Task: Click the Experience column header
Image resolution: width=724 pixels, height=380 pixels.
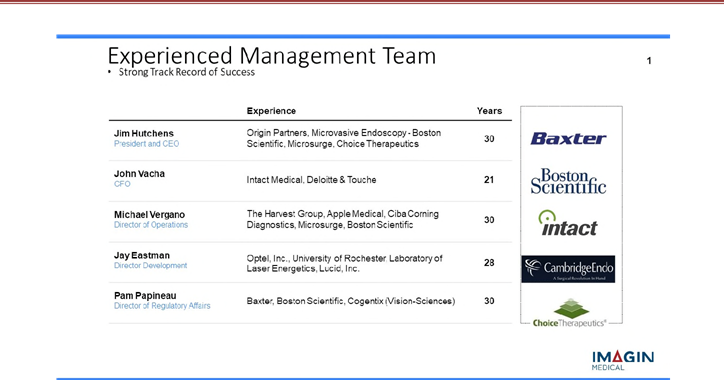Action: [x=271, y=111]
